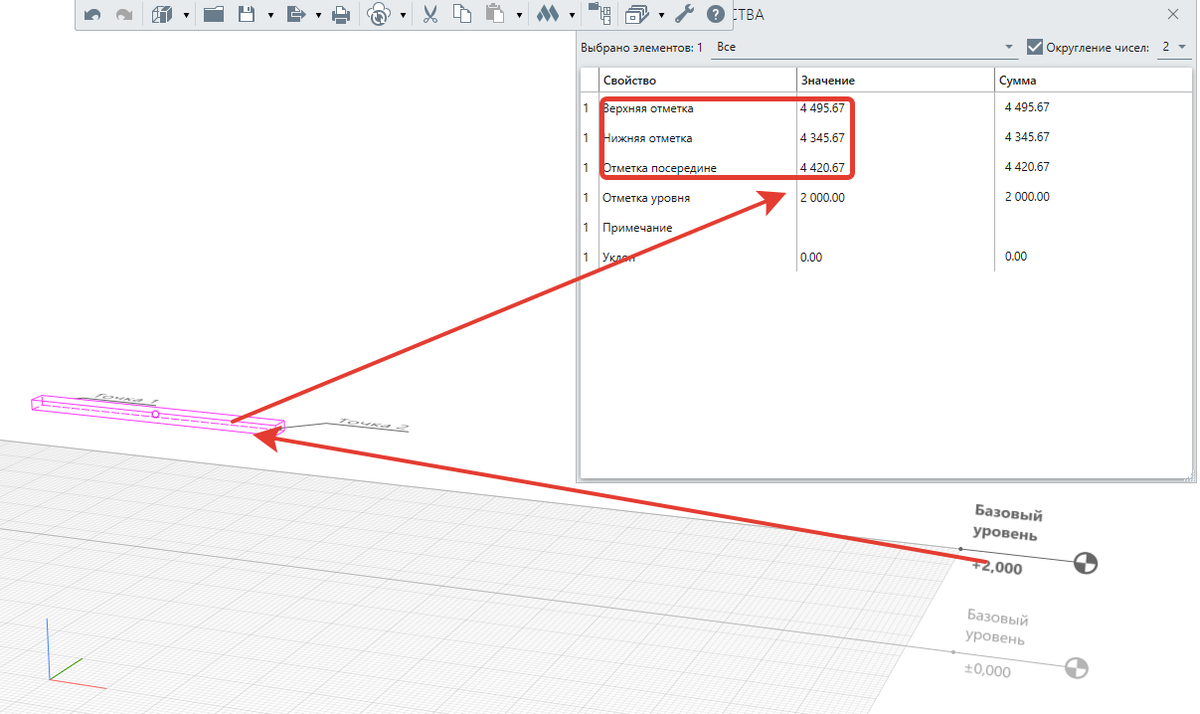This screenshot has width=1200, height=714.
Task: Undo the last action in the toolbar
Action: click(93, 15)
